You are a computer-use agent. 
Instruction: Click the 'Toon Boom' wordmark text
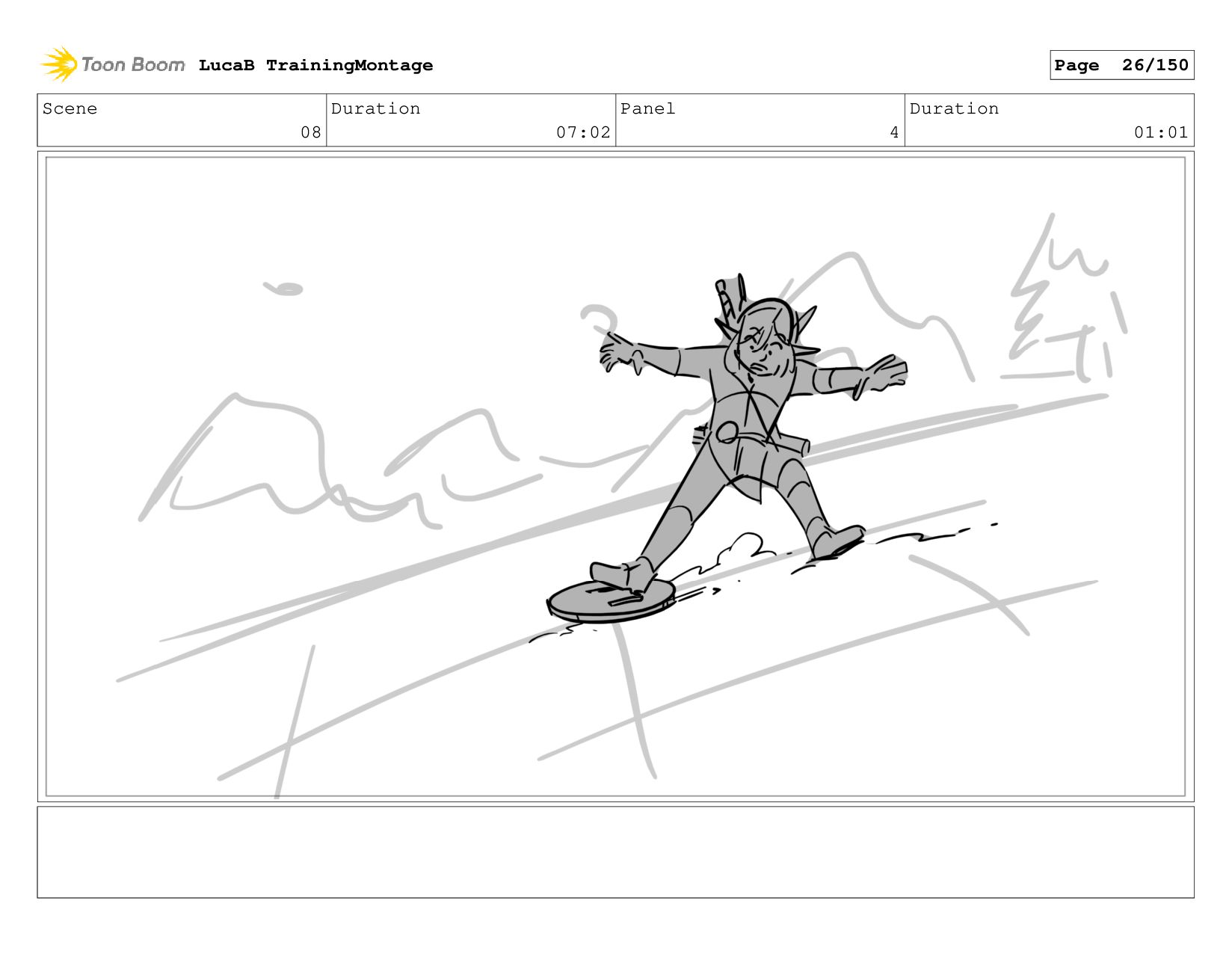[133, 65]
